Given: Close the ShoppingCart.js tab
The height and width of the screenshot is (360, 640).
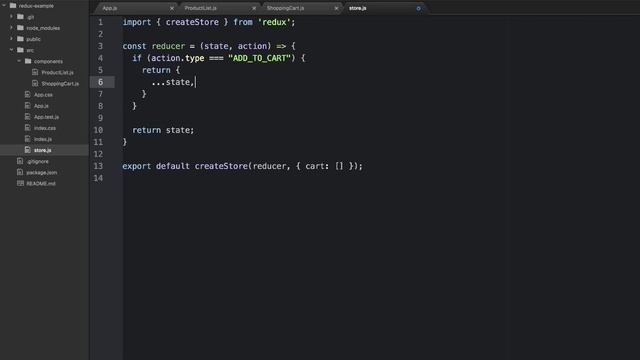Looking at the screenshot, I should point(336,8).
